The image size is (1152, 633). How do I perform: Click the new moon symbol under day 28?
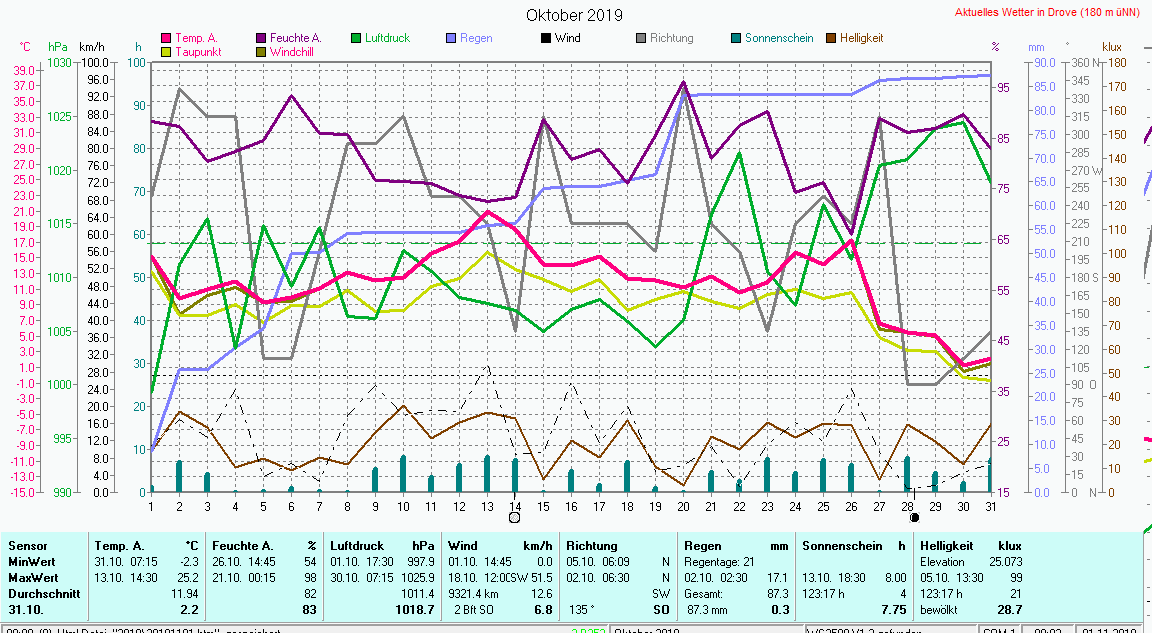(x=913, y=518)
